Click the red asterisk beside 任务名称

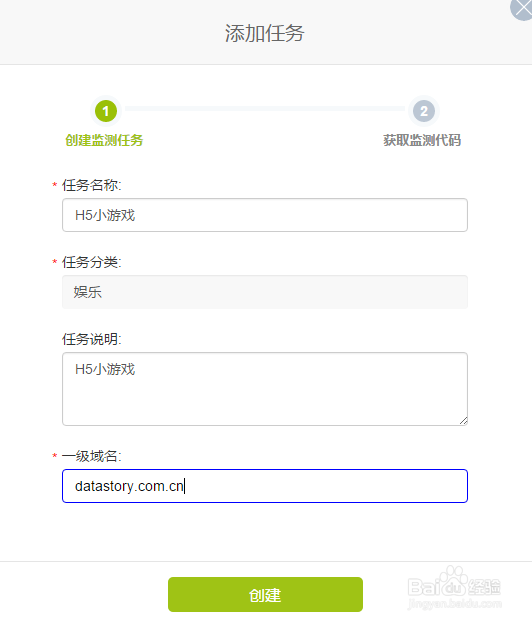tap(54, 185)
